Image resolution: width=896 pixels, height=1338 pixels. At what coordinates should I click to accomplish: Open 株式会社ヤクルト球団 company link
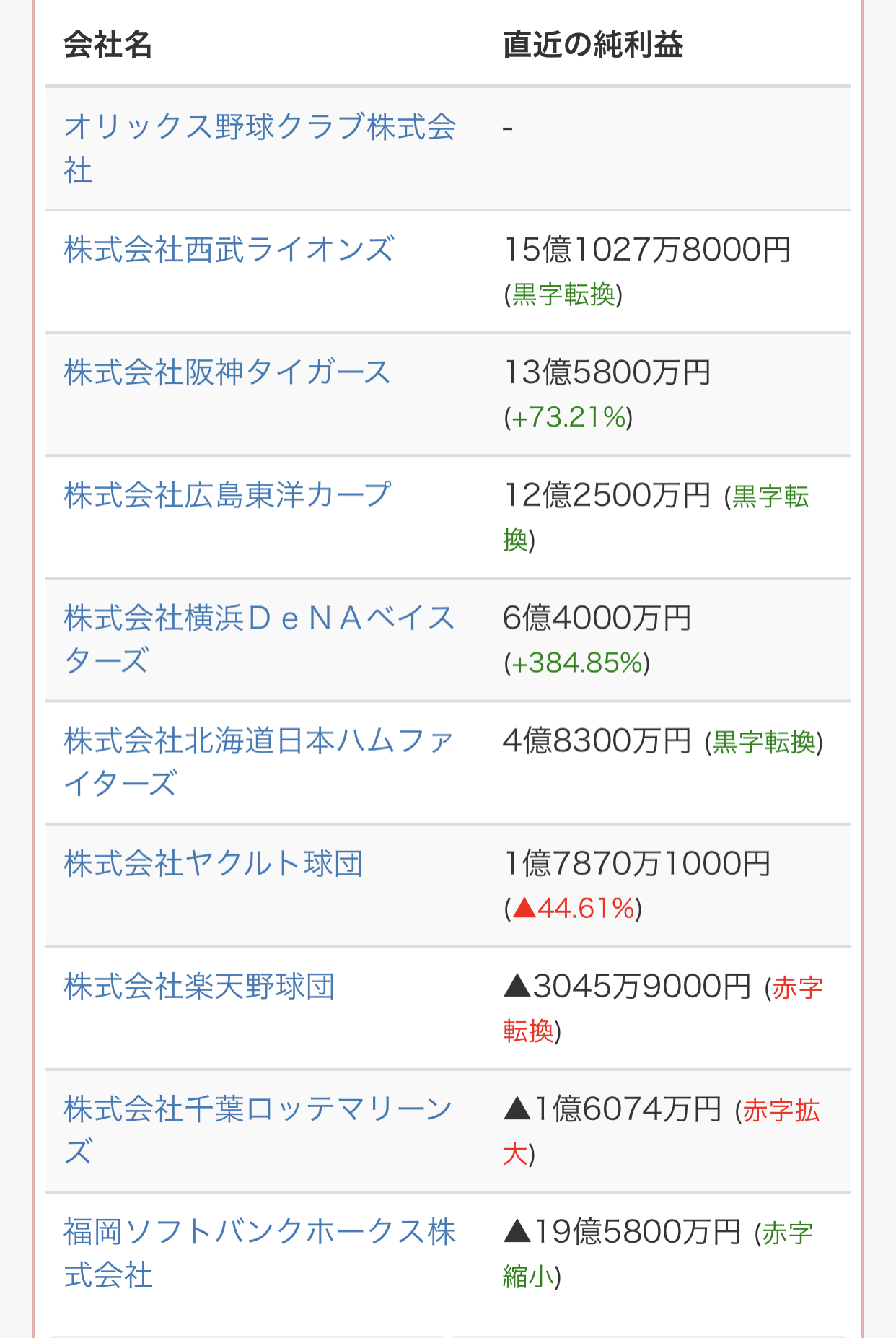point(214,864)
